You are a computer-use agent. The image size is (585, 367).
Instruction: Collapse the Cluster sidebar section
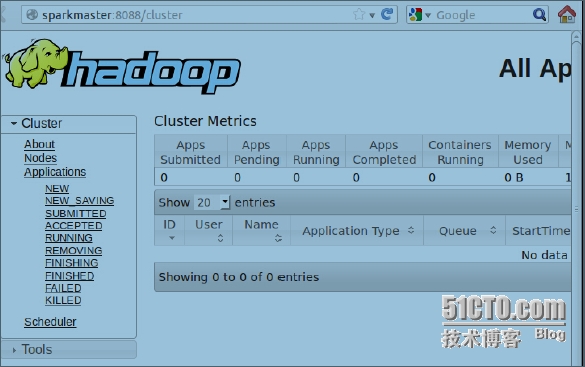(x=69, y=123)
